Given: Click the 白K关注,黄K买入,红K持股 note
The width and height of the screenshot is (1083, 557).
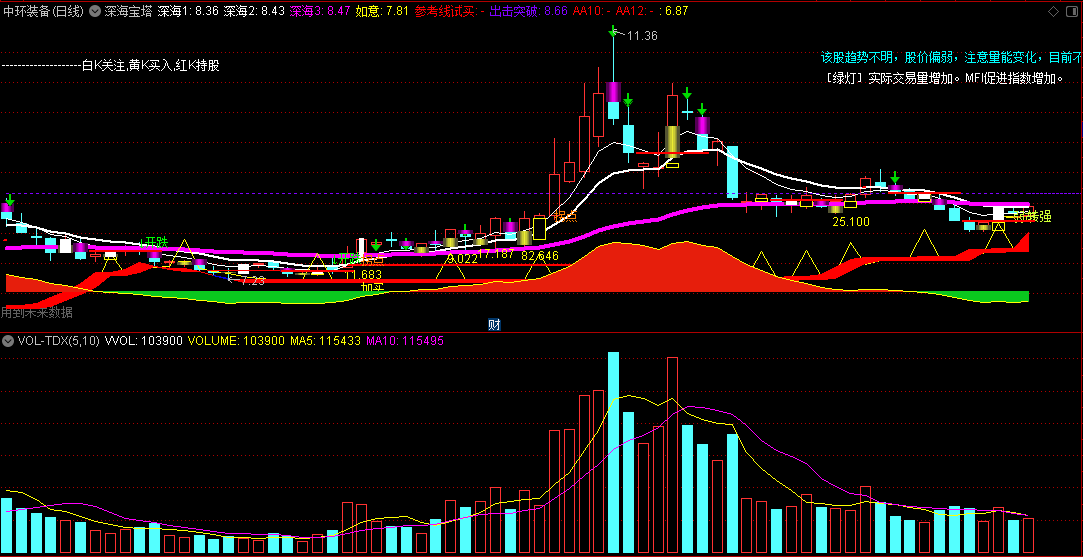Looking at the screenshot, I should (x=151, y=66).
